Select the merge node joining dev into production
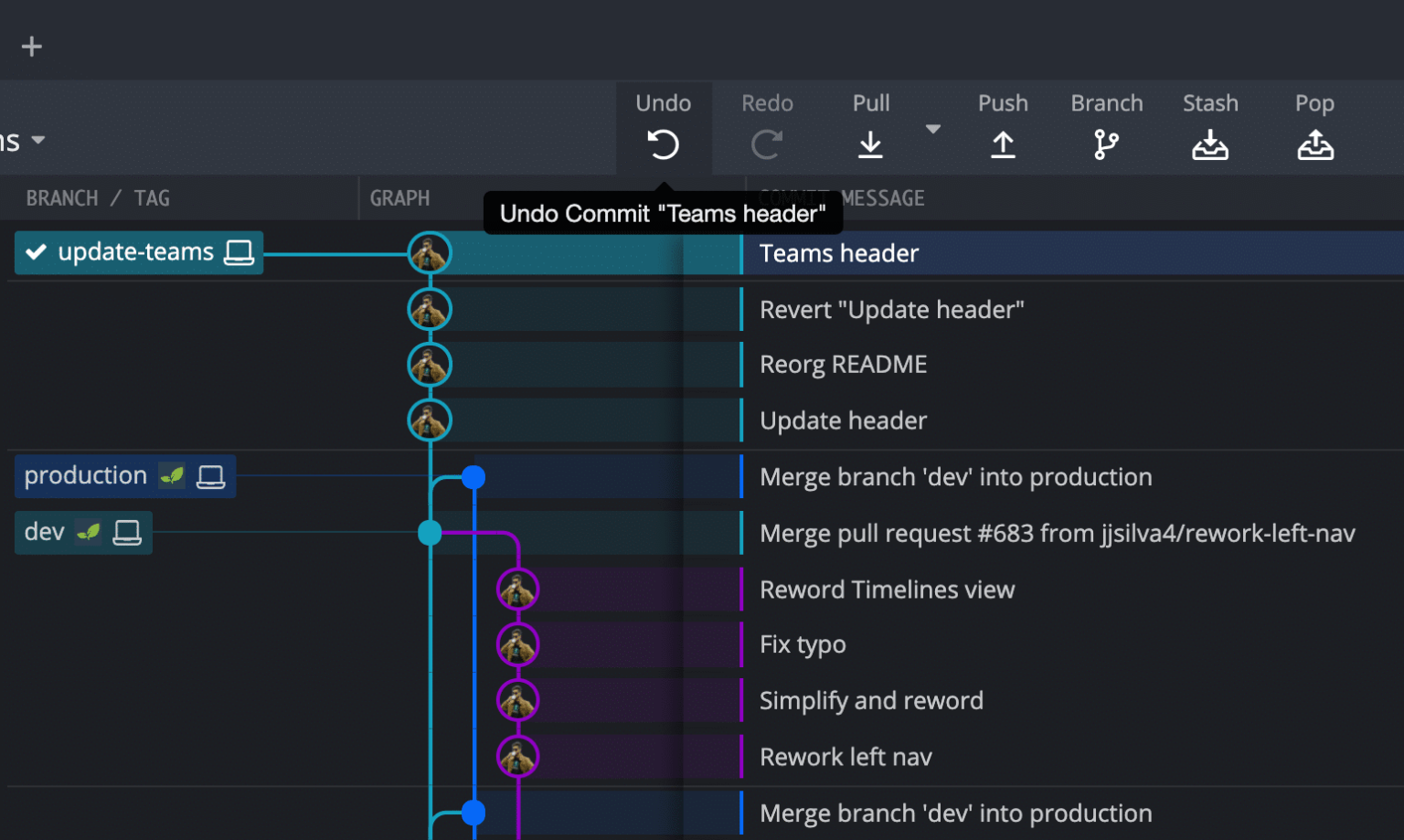 click(x=473, y=476)
